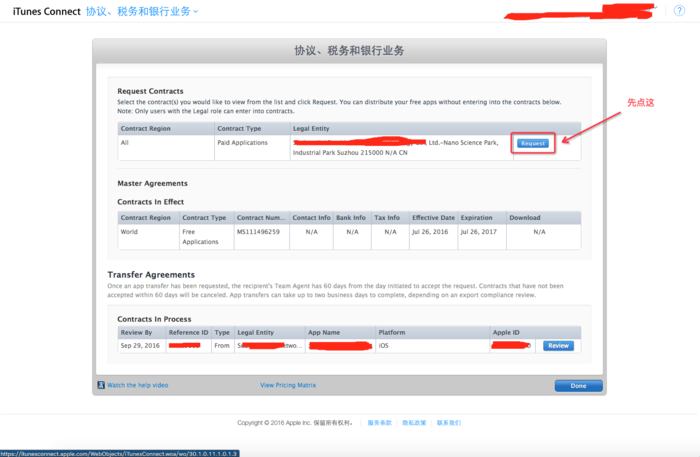
Task: Click the App Name column header
Action: tap(327, 332)
